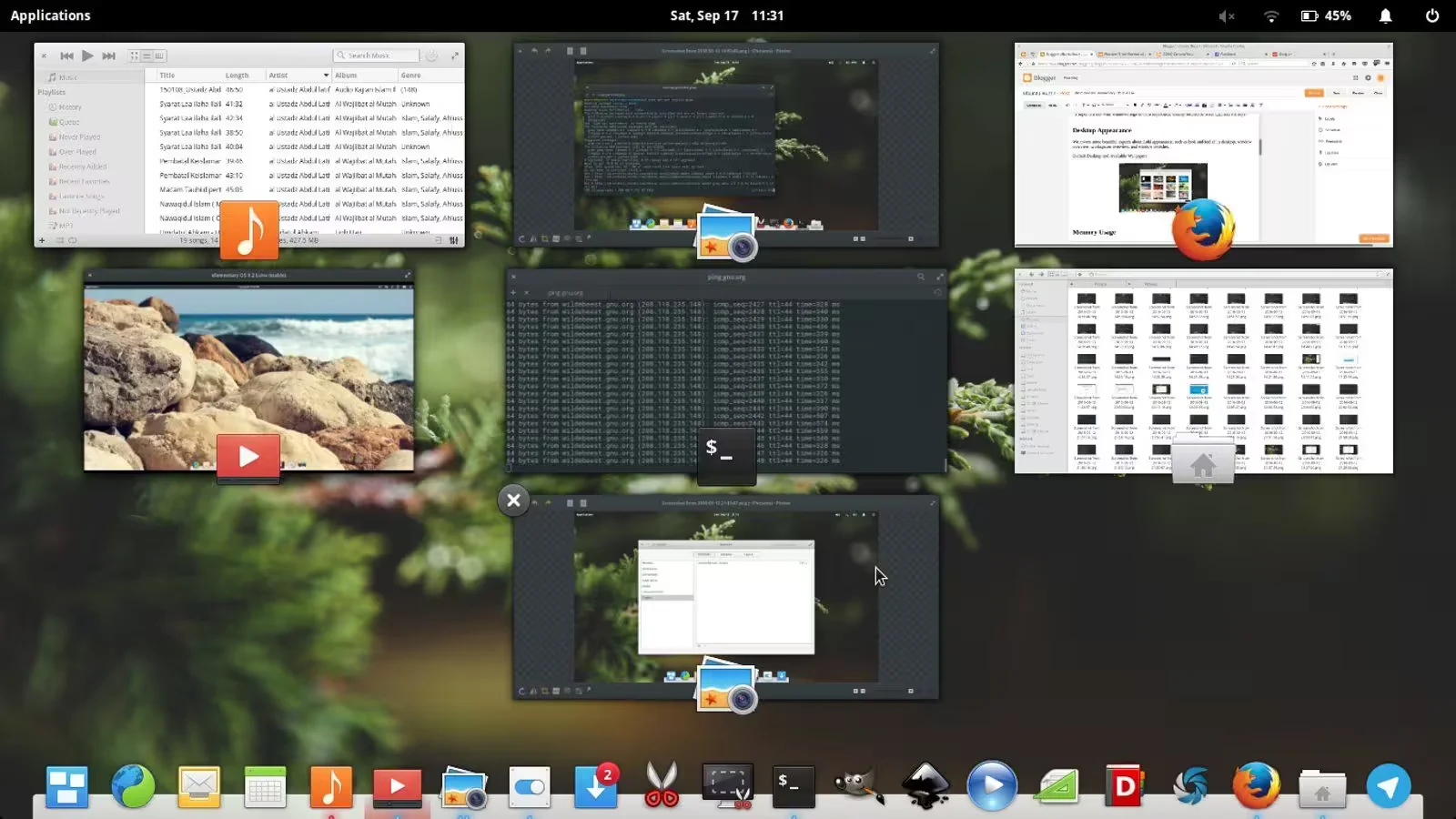Expand the battery 45% indicator

click(x=1326, y=15)
